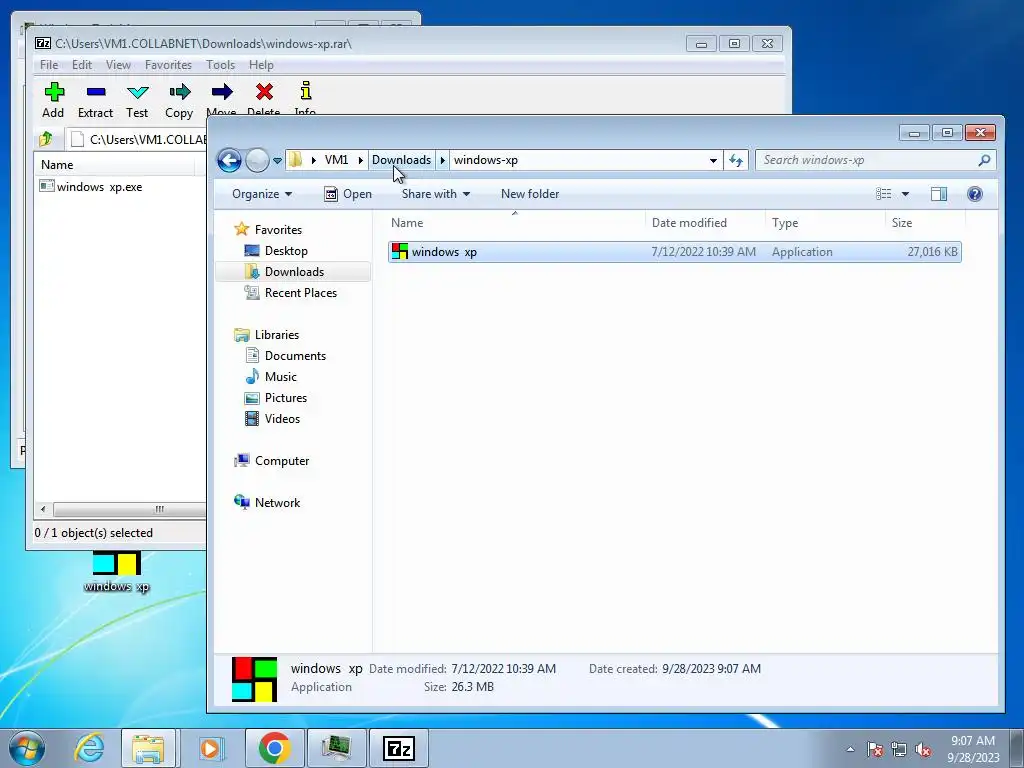This screenshot has height=768, width=1024.
Task: Show hidden system tray icons
Action: [x=850, y=749]
